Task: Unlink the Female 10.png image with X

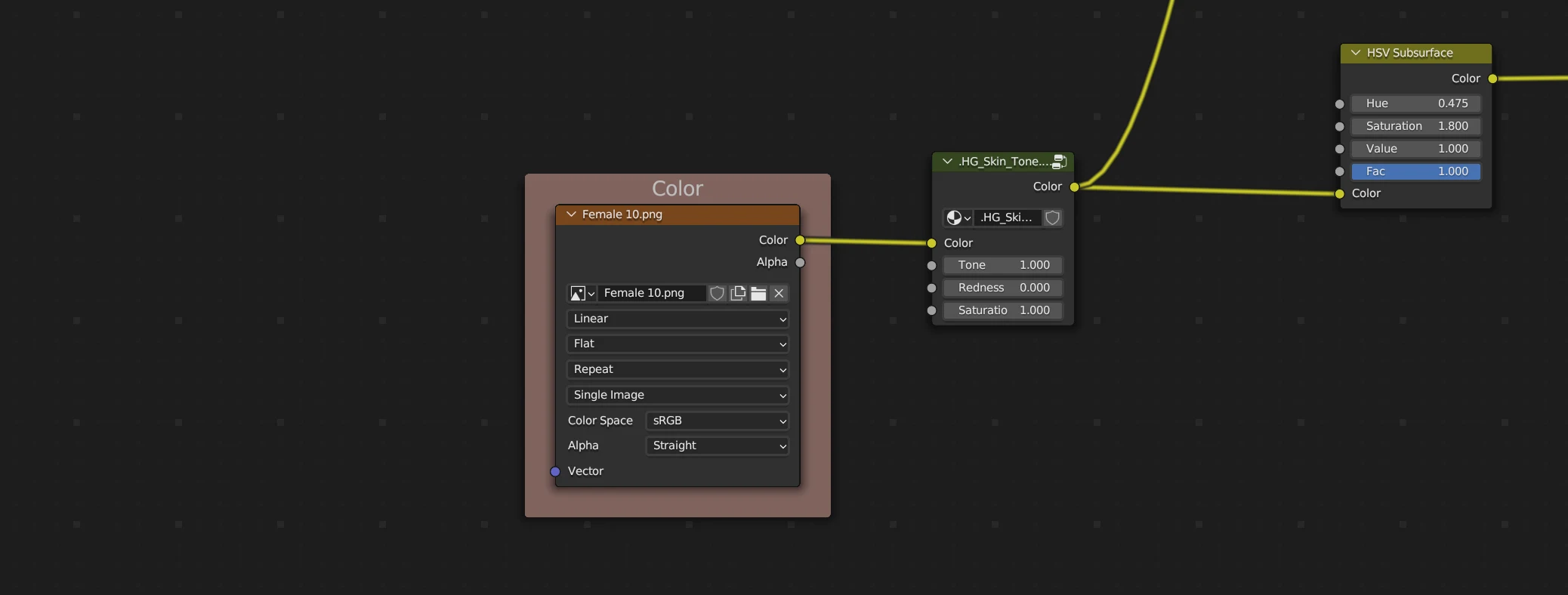Action: pos(779,293)
